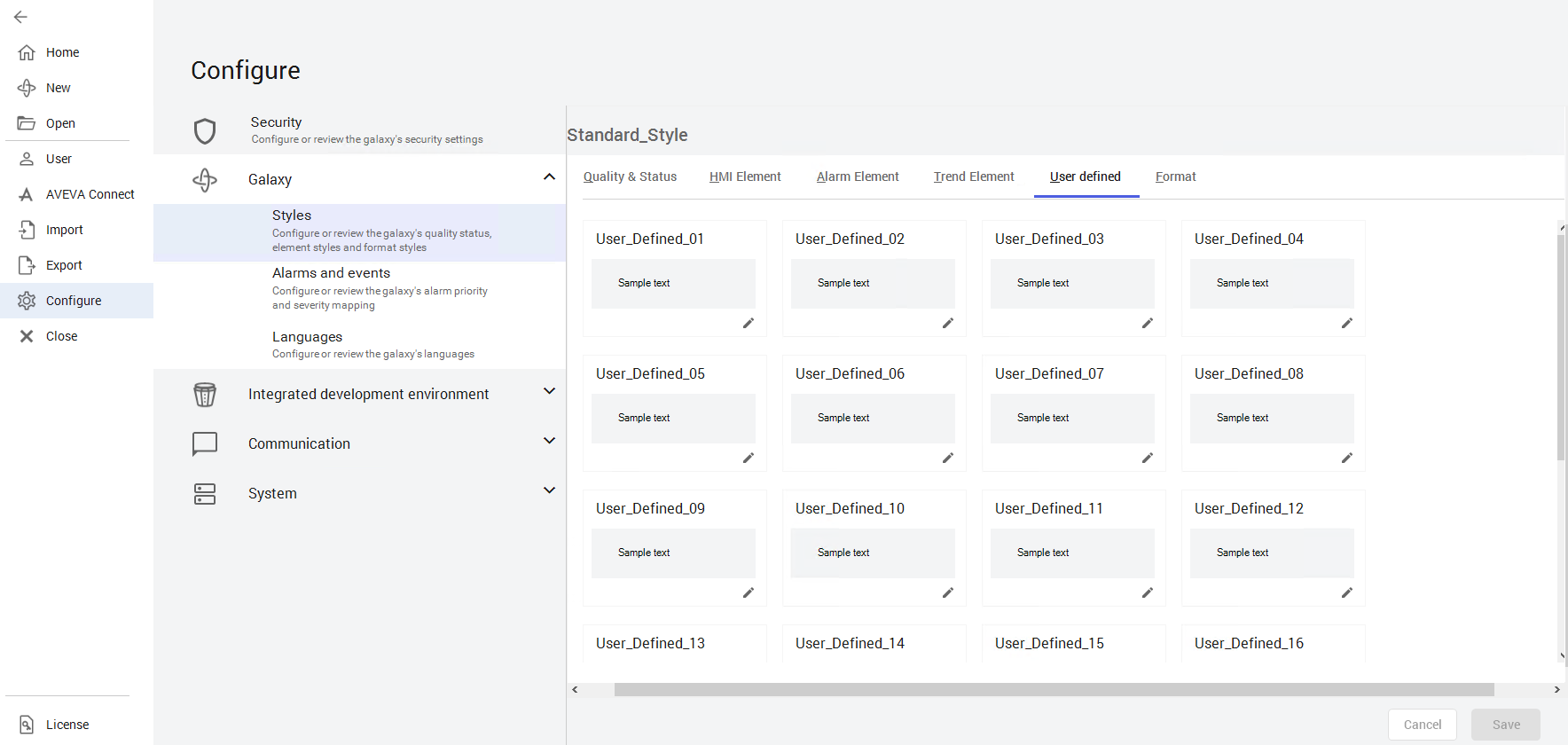The height and width of the screenshot is (745, 1568).
Task: Open Alarms and events settings
Action: click(x=331, y=273)
